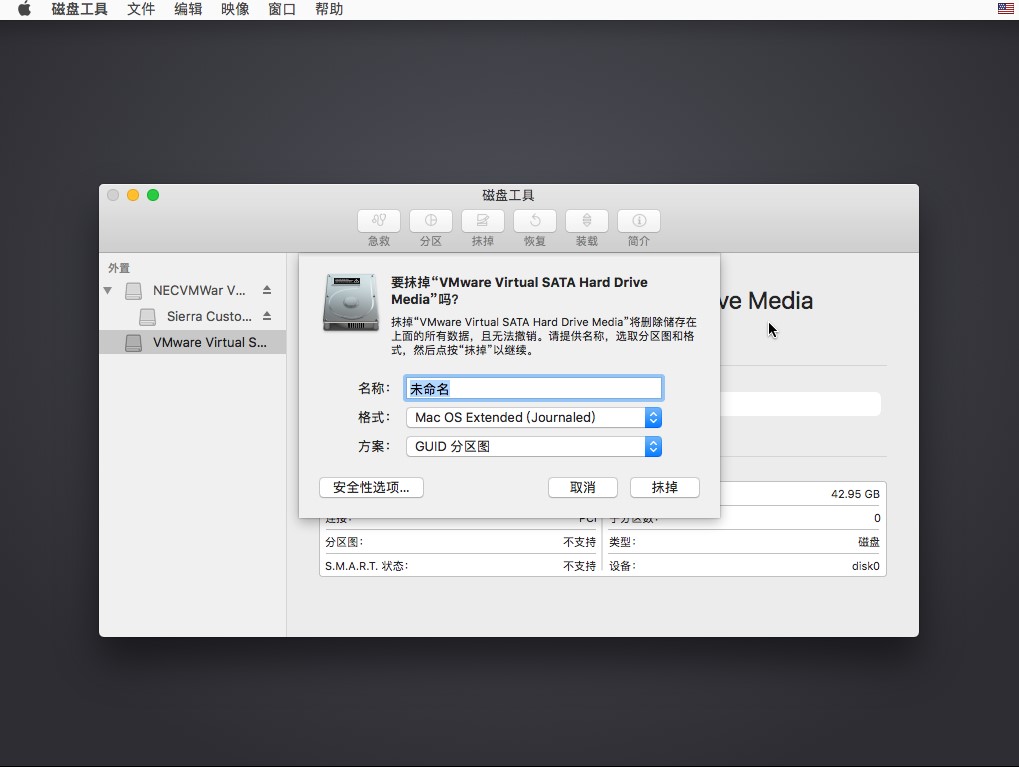The width and height of the screenshot is (1019, 767).
Task: Click the 名称 name input field
Action: pos(534,388)
